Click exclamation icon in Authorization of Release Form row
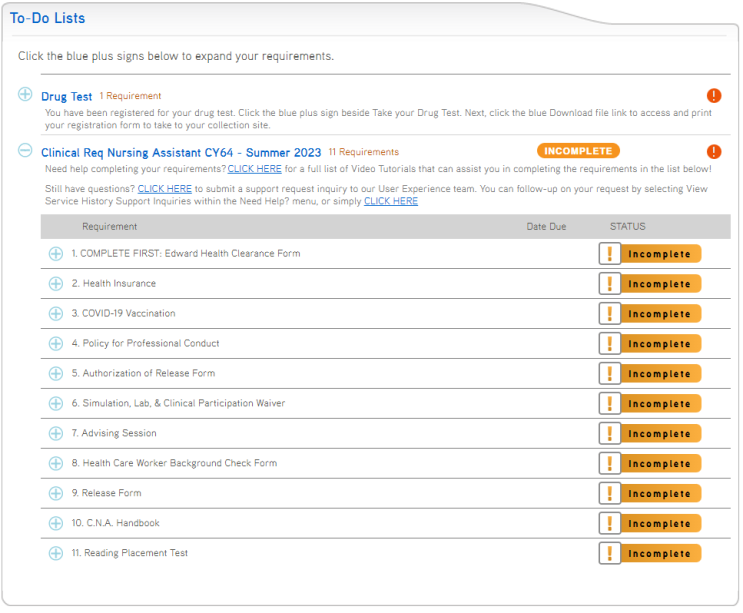 point(610,373)
